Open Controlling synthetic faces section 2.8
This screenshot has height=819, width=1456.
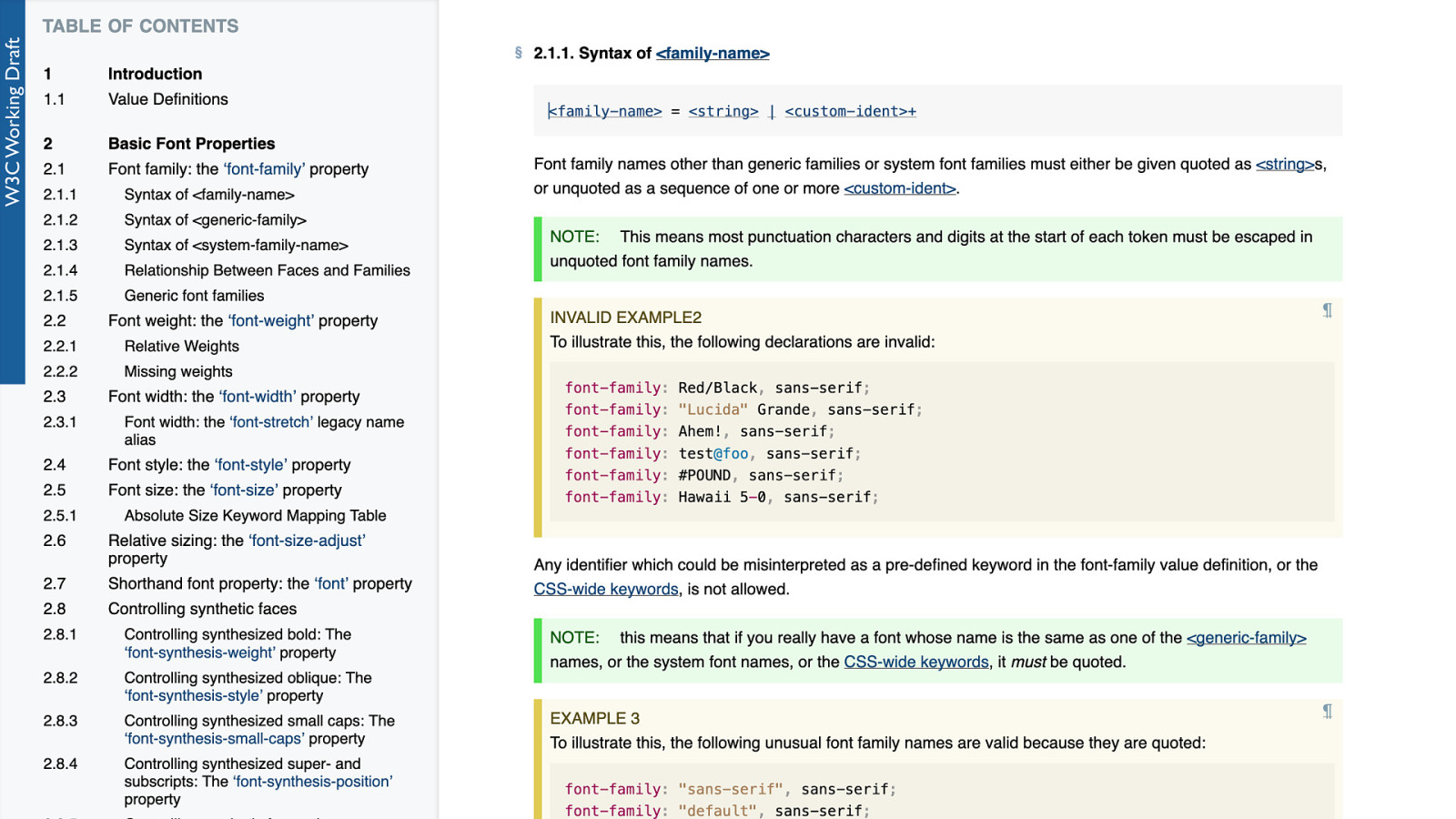tap(202, 610)
